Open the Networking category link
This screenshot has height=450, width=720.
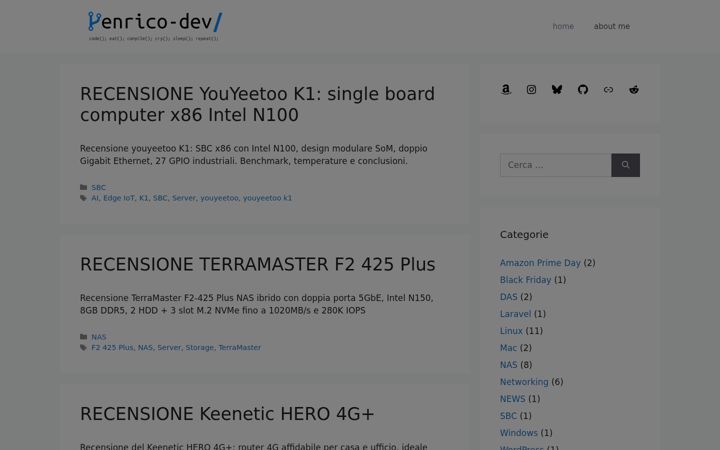[x=524, y=382]
